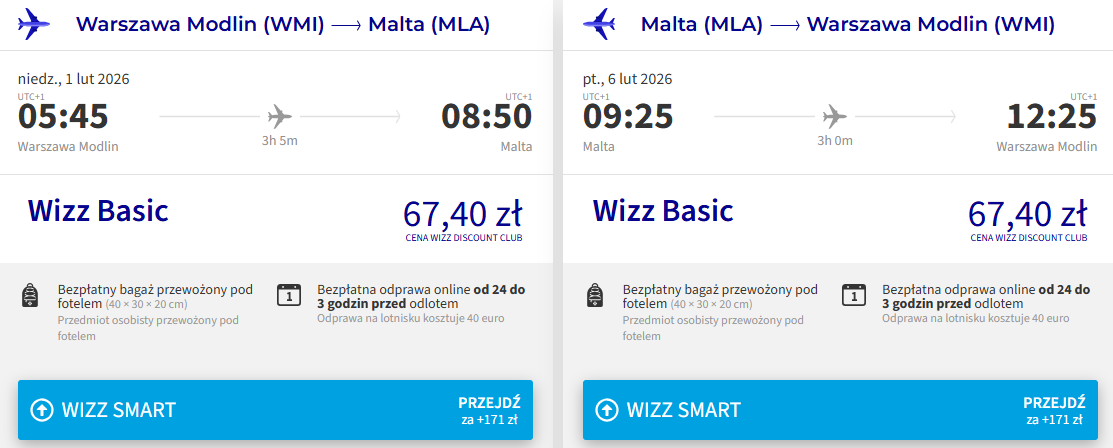Screen dimensions: 1113x448
Task: Select the Malta (MLA) → Warszawa Modlin (WMI) header
Action: [x=847, y=24]
